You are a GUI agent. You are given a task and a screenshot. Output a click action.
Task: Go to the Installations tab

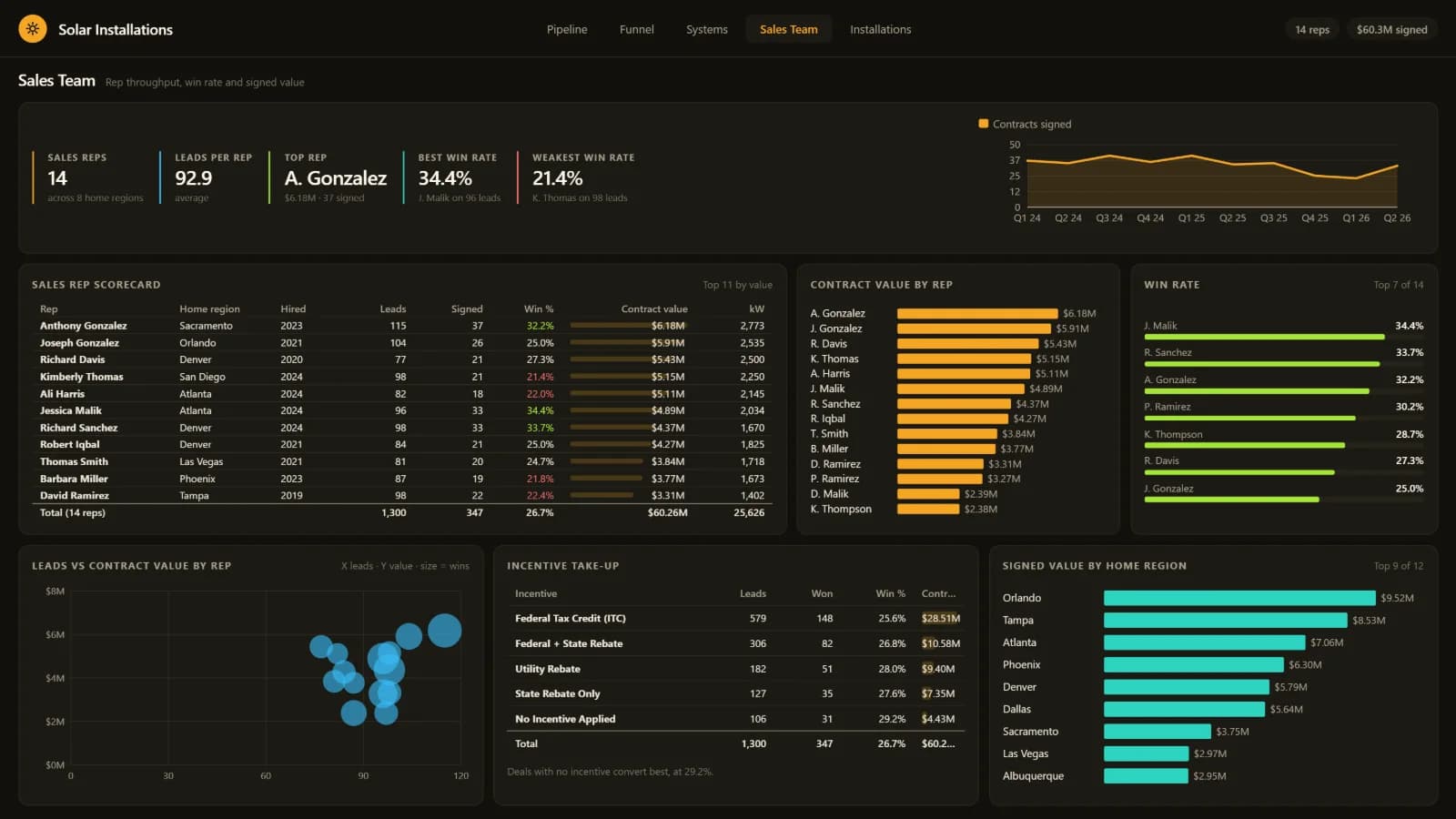881,29
